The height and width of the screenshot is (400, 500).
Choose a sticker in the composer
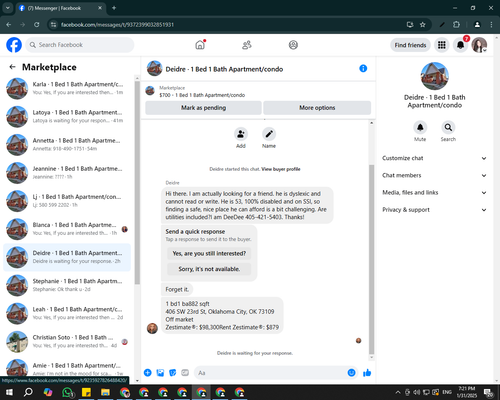click(x=173, y=373)
